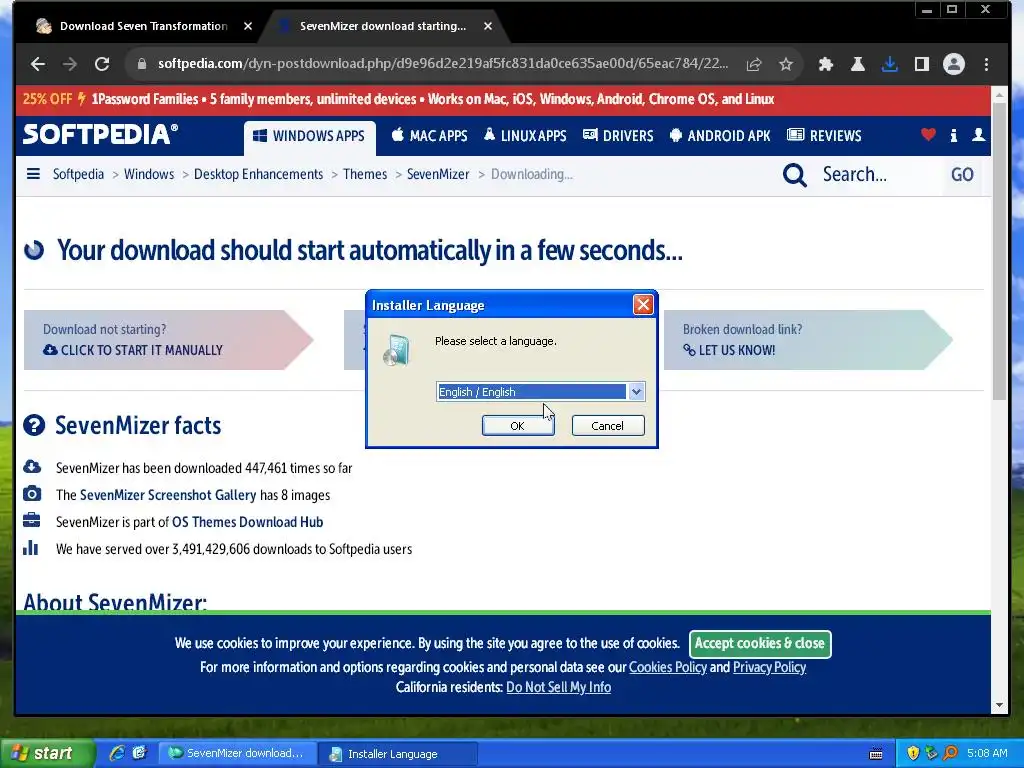Click the red heart icon
Screen dimensions: 1024x768
pyautogui.click(x=928, y=135)
